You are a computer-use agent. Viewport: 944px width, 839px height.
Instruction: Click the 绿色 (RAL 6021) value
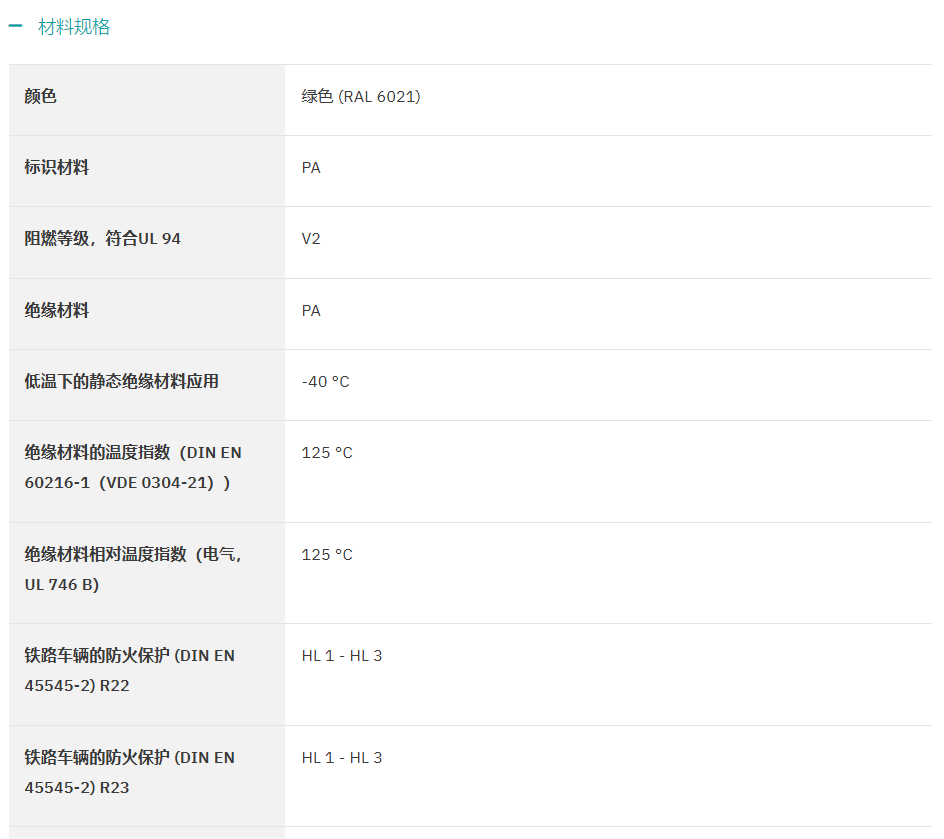coord(361,96)
